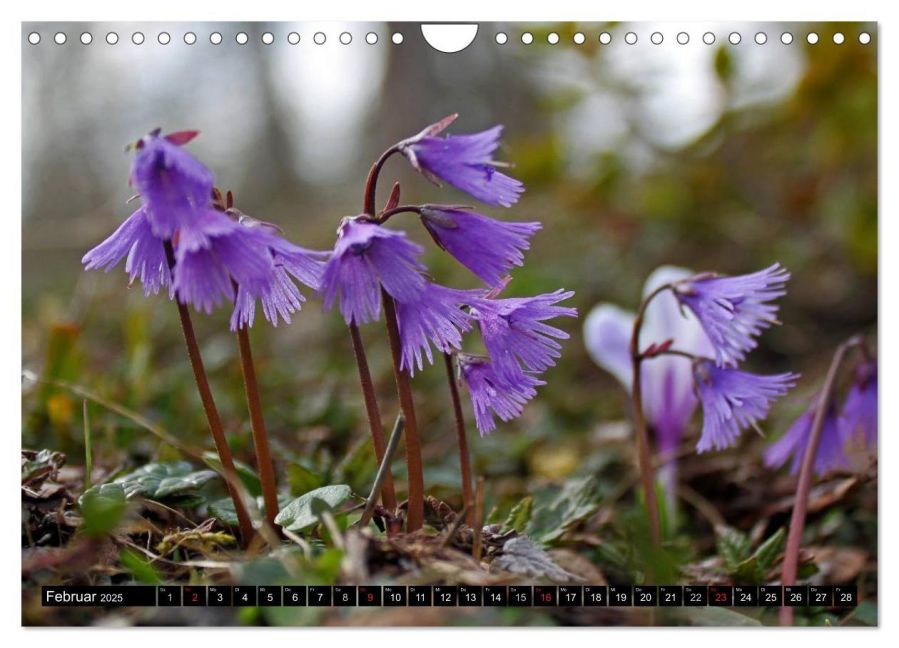Image resolution: width=899 pixels, height=648 pixels.
Task: Click the first spiral binding hole on left
Action: tap(34, 38)
